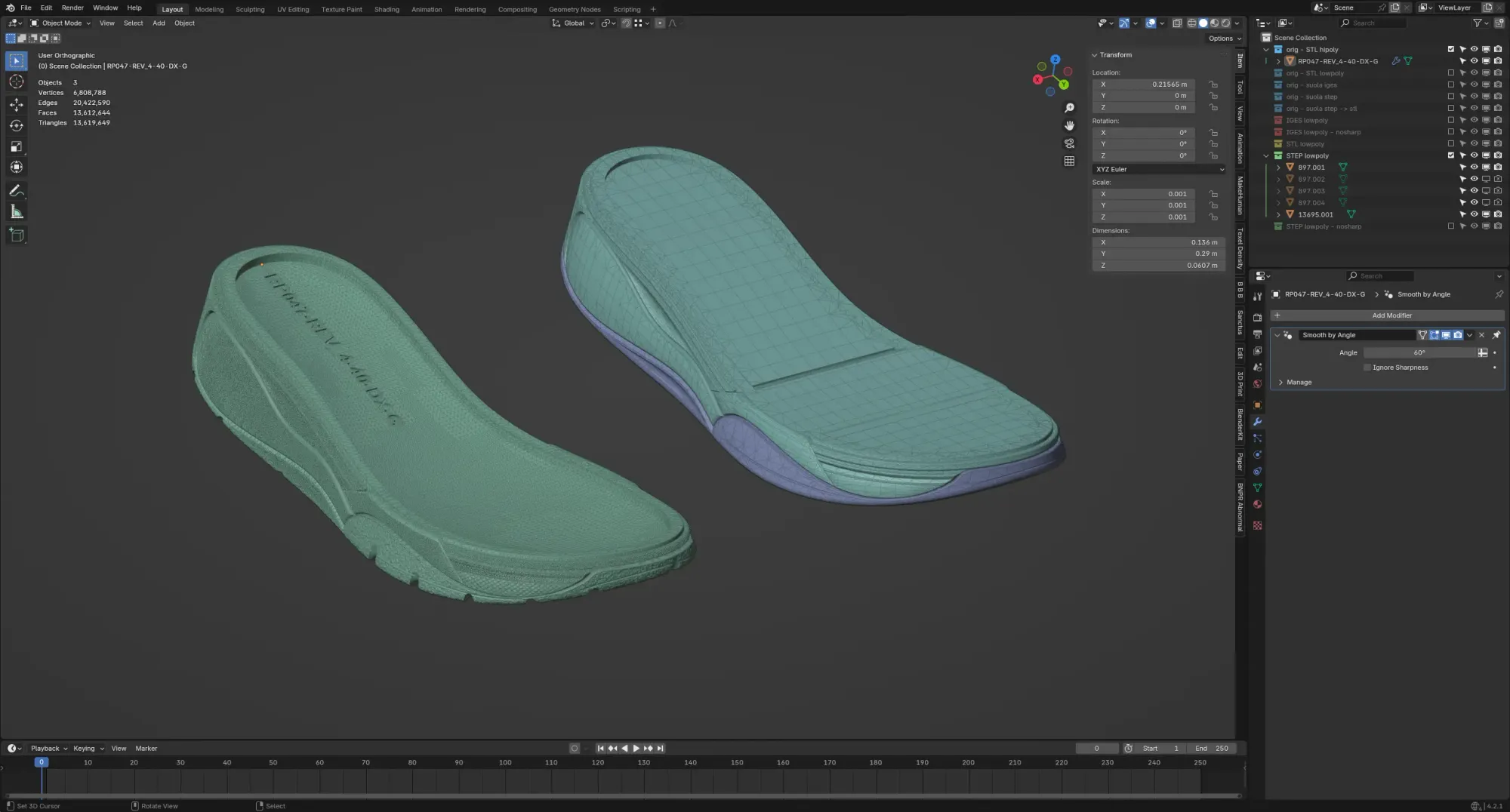1510x812 pixels.
Task: Open the viewport Add menu
Action: (x=159, y=23)
